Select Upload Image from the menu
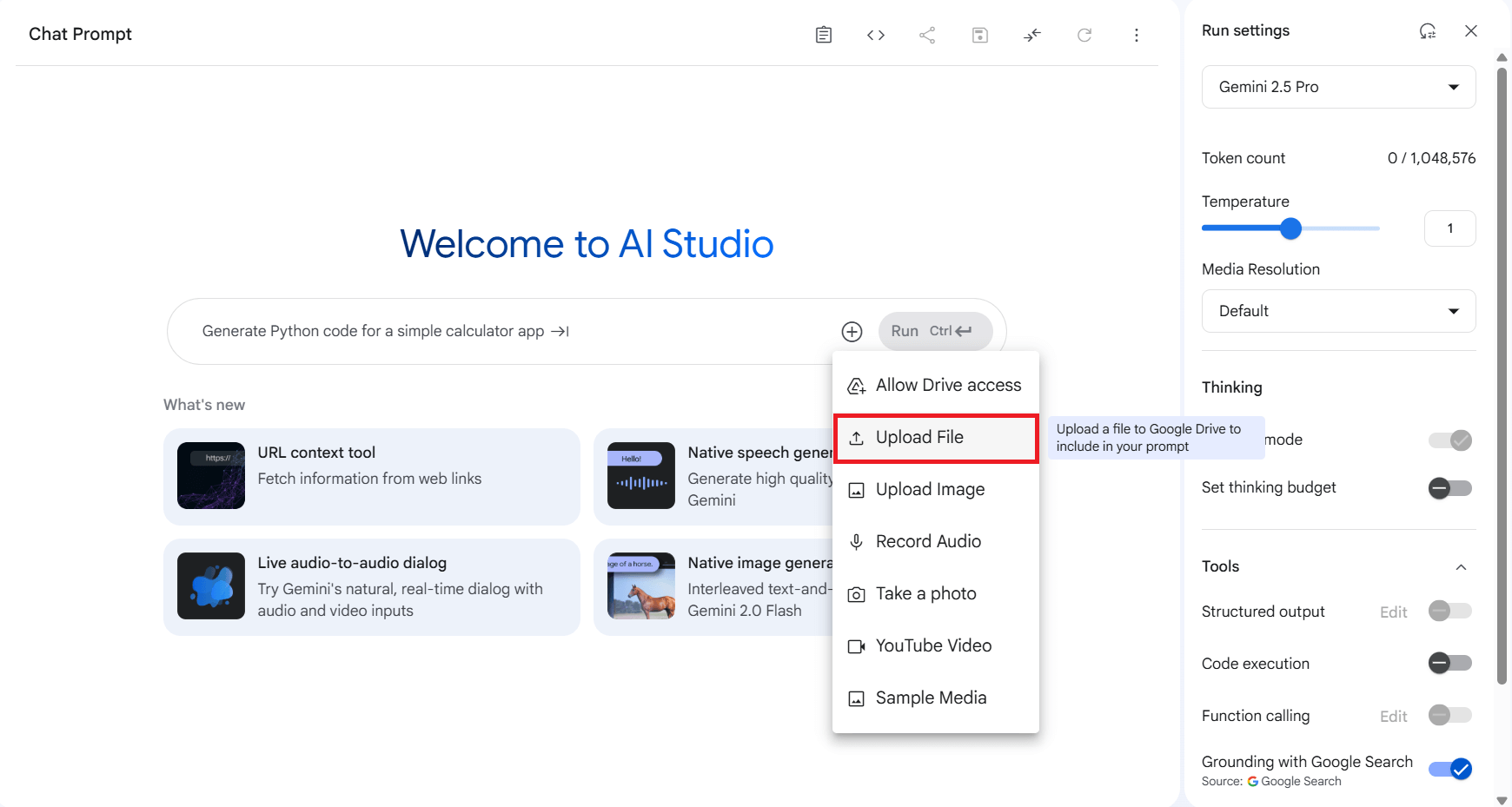Screen dimensions: 1512x807 coord(936,490)
